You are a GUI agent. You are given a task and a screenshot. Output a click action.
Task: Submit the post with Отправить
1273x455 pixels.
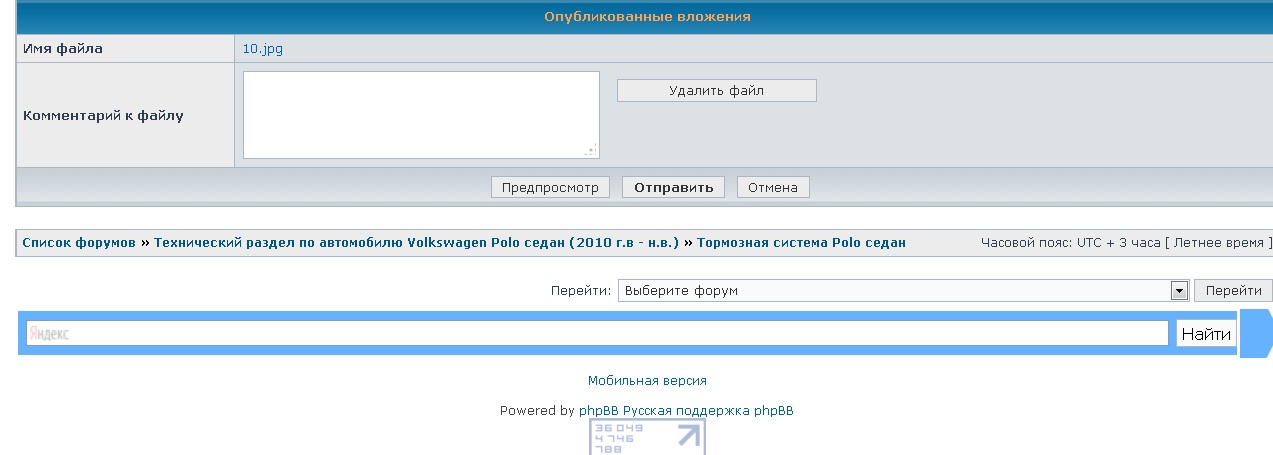tap(673, 187)
